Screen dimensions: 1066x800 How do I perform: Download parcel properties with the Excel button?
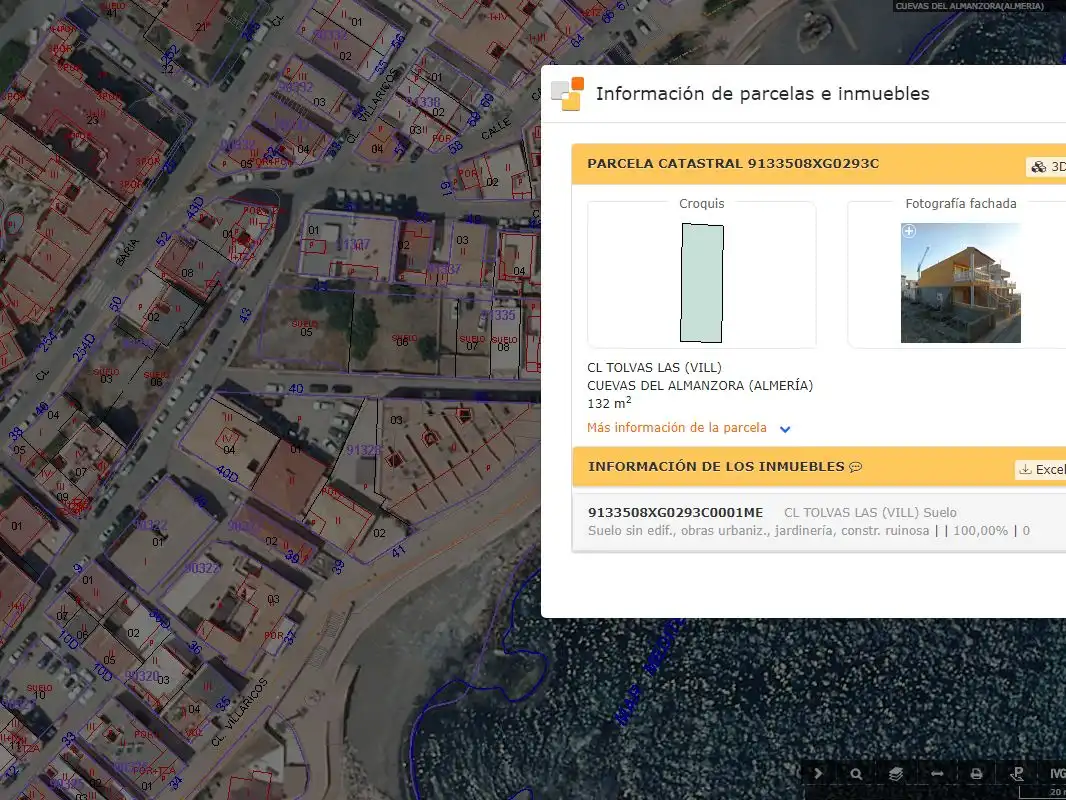pyautogui.click(x=1041, y=469)
